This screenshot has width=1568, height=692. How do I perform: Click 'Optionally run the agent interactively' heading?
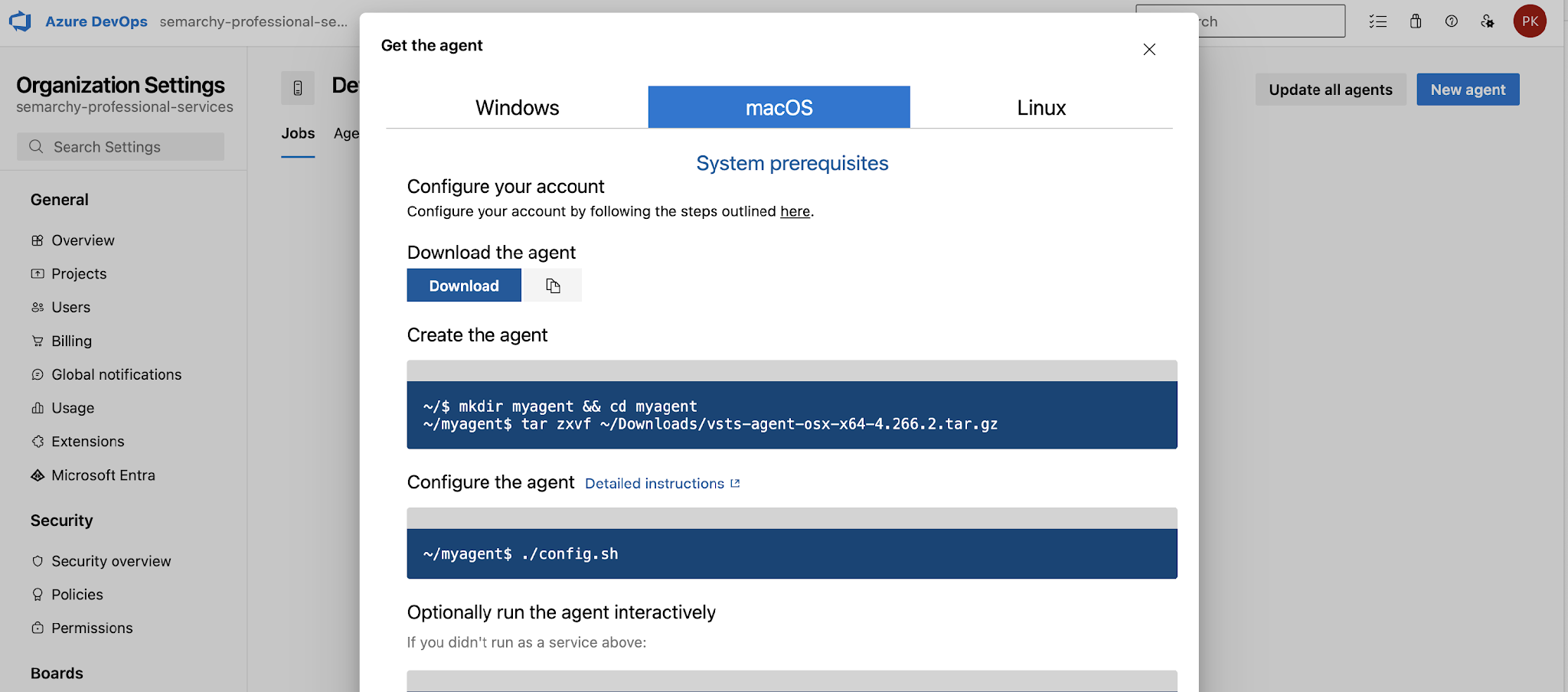[561, 612]
